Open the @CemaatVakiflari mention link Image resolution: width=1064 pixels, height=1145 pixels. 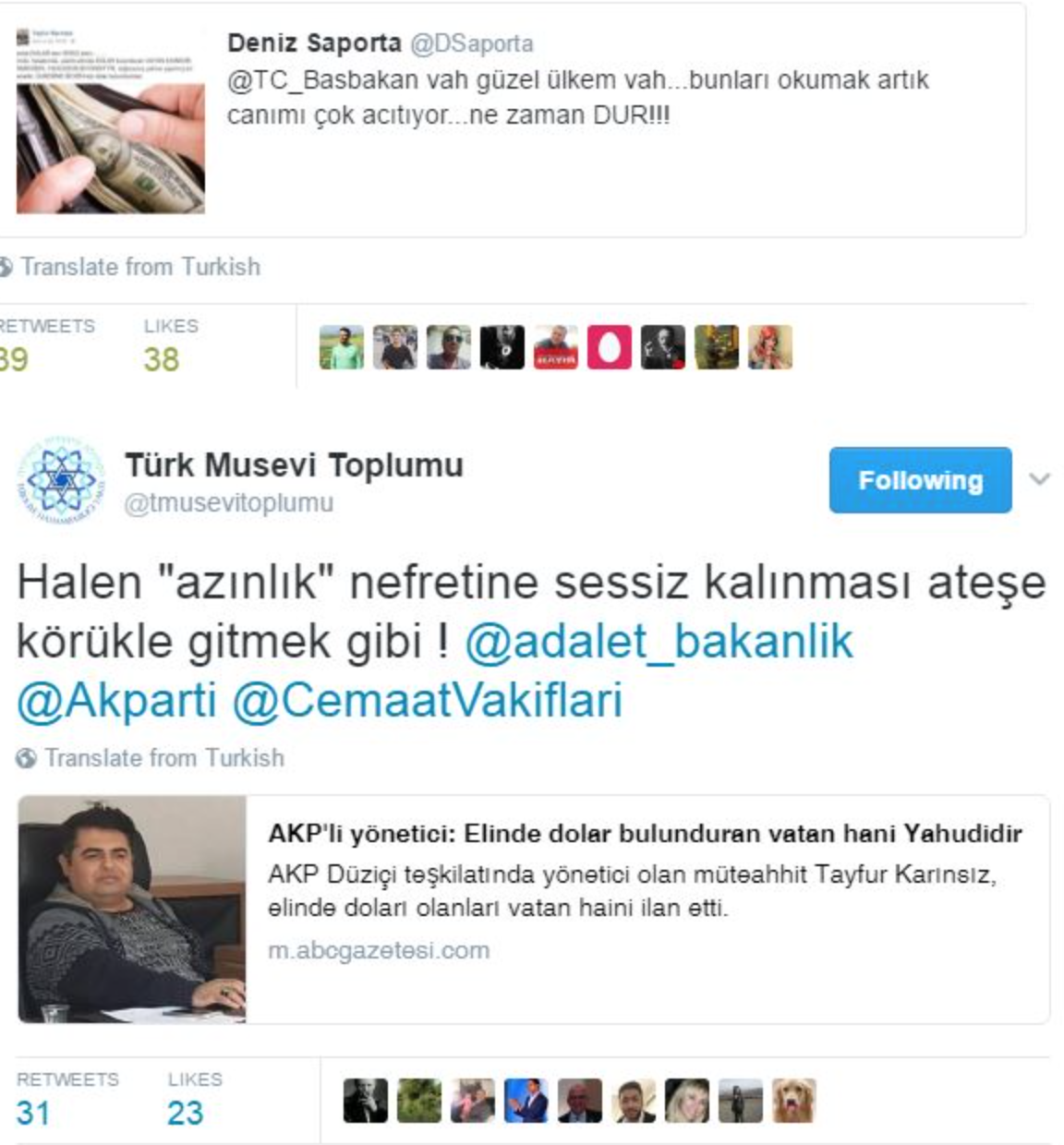[x=428, y=701]
